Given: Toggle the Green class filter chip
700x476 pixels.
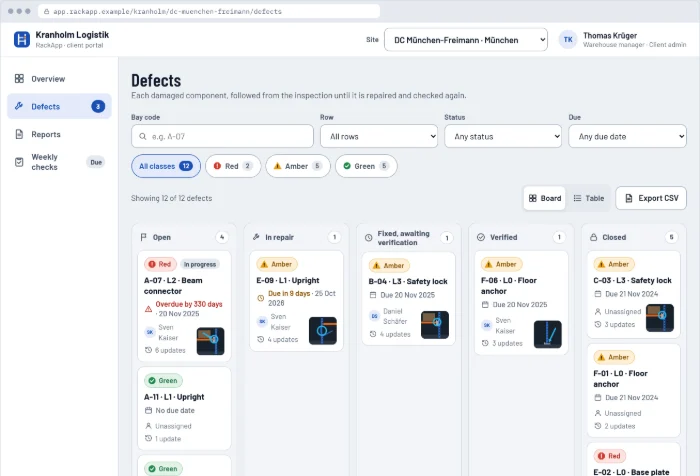Looking at the screenshot, I should [366, 166].
